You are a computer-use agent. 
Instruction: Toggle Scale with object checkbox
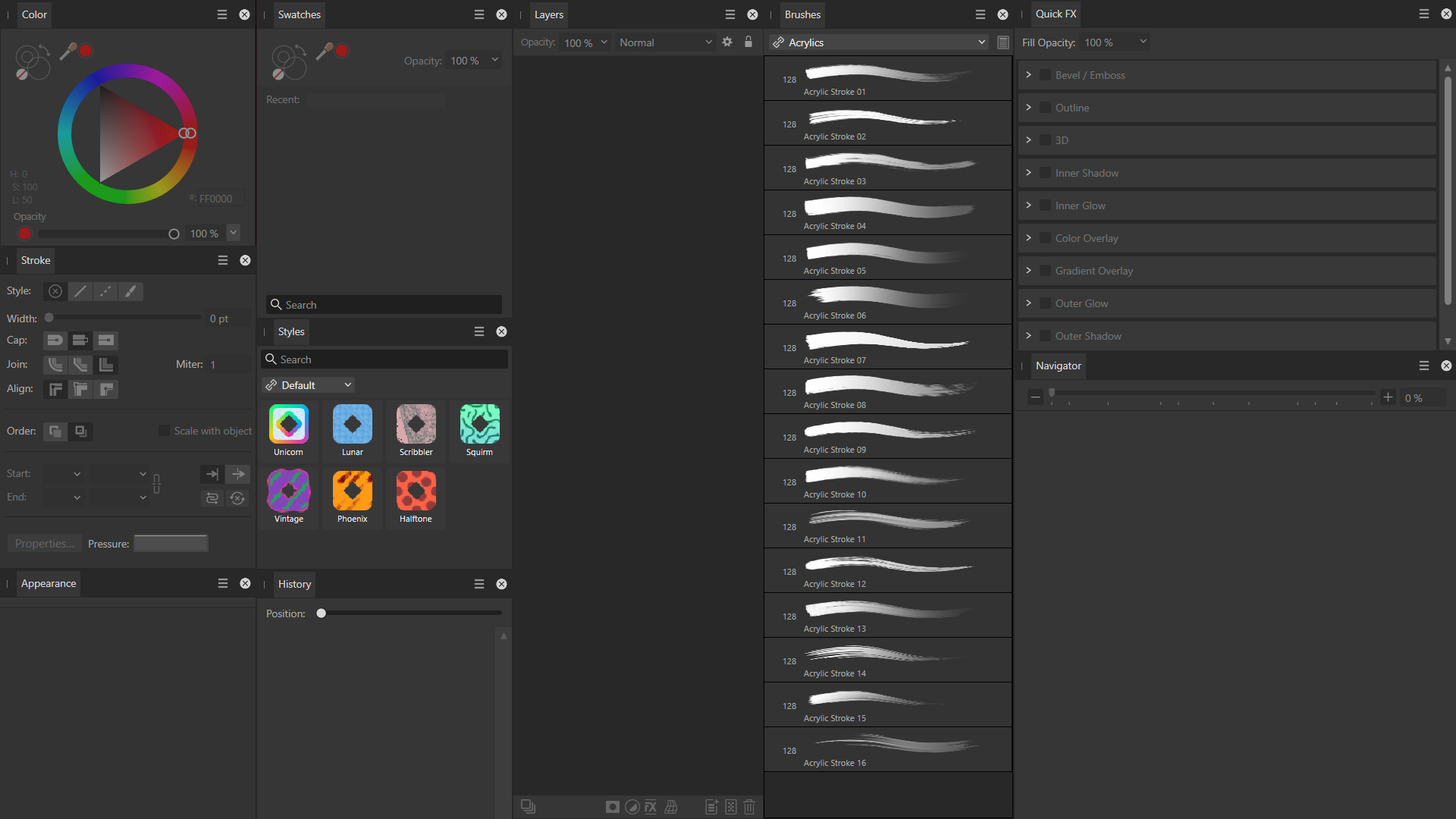click(x=164, y=431)
